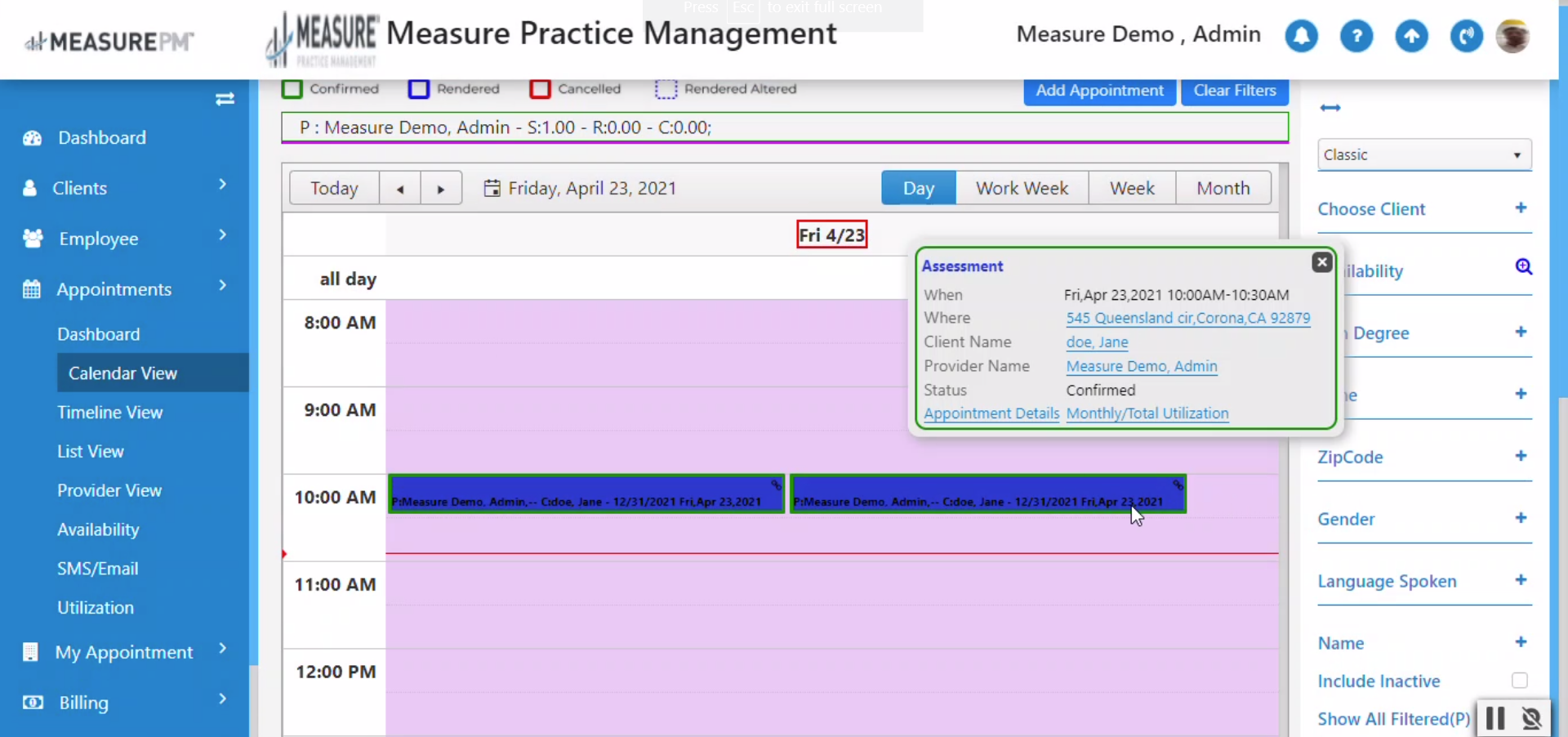Open Provider View in sidebar
Viewport: 1568px width, 737px height.
coord(109,491)
